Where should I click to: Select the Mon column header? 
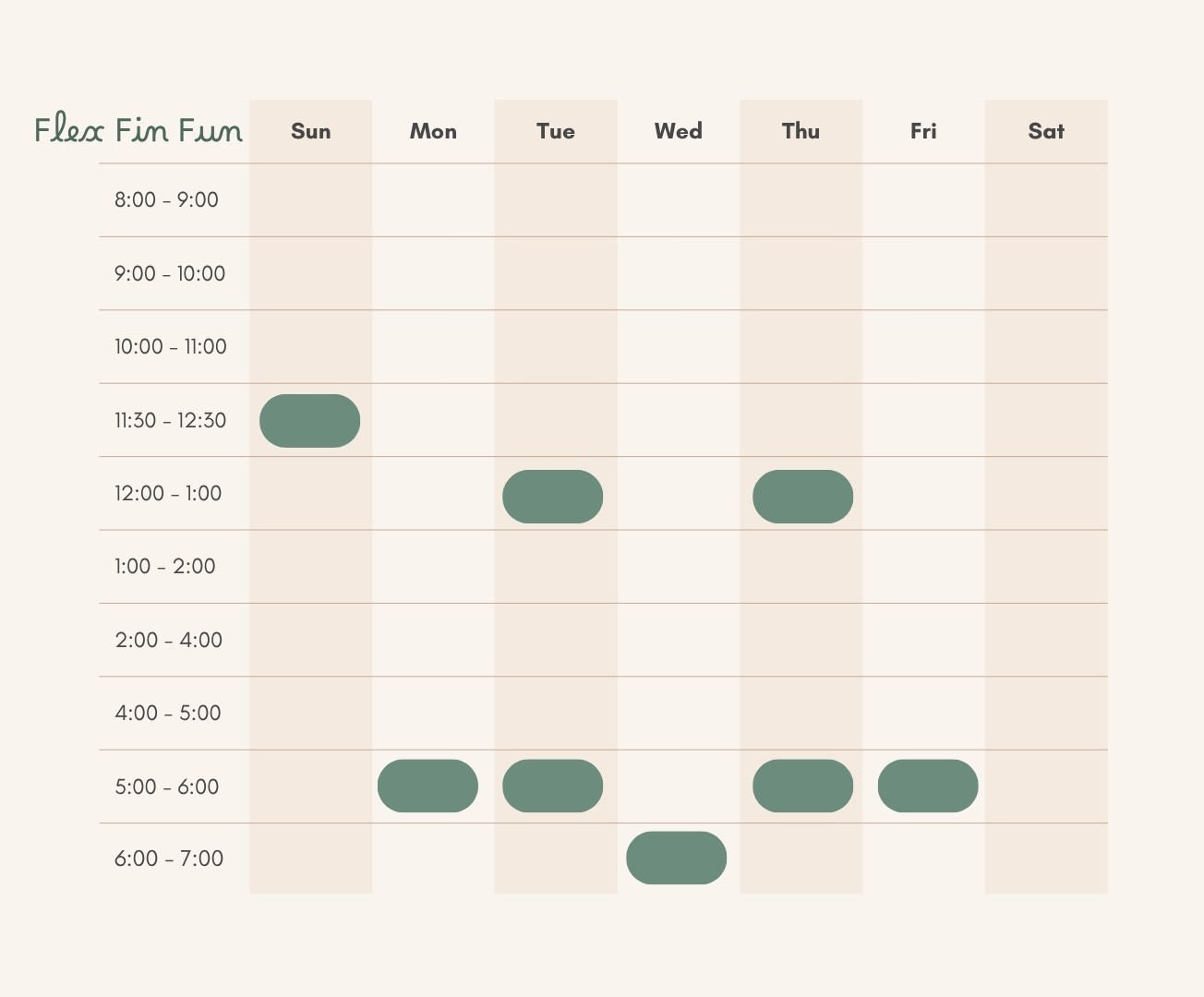coord(433,131)
